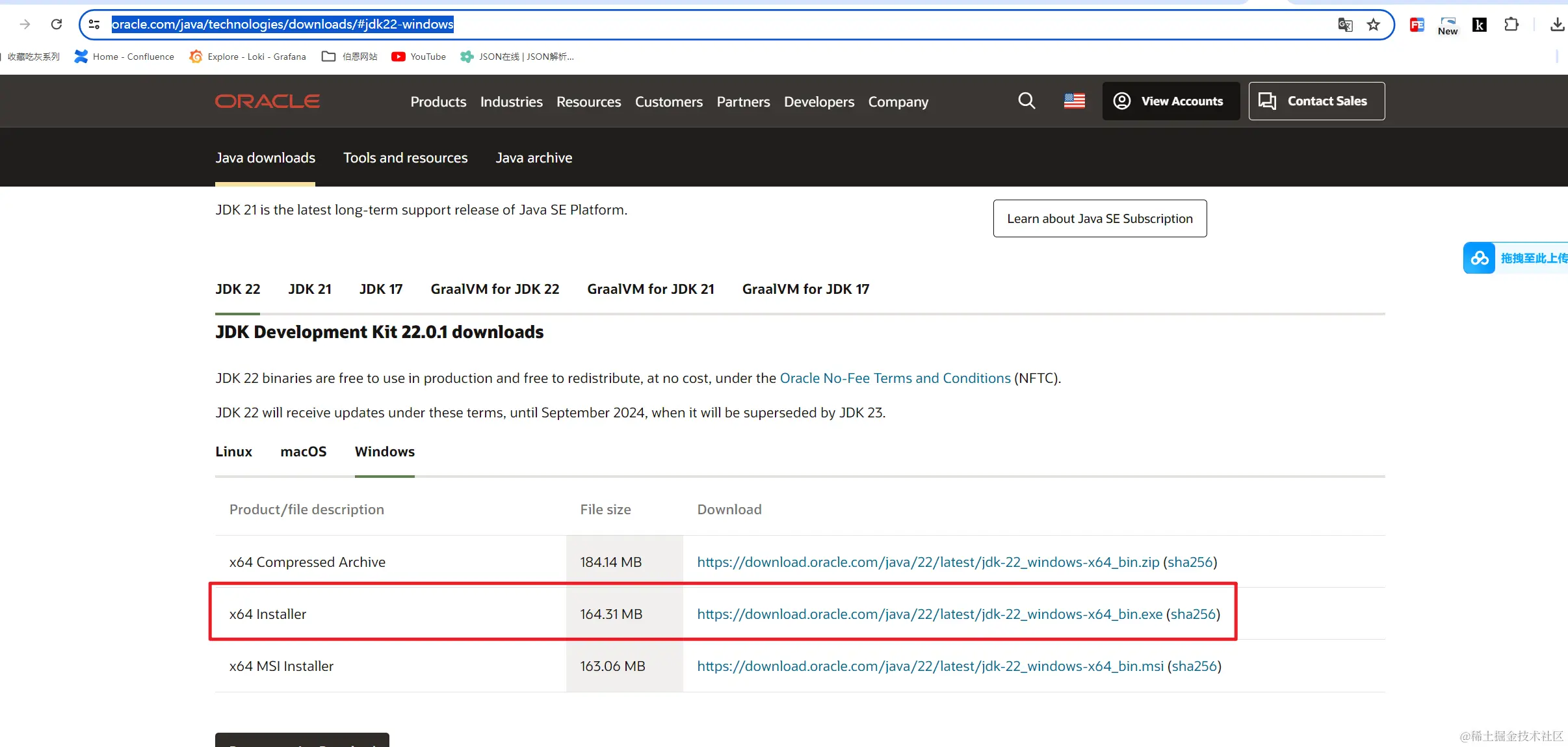Open the Customers menu
The width and height of the screenshot is (1568, 747).
pyautogui.click(x=669, y=101)
